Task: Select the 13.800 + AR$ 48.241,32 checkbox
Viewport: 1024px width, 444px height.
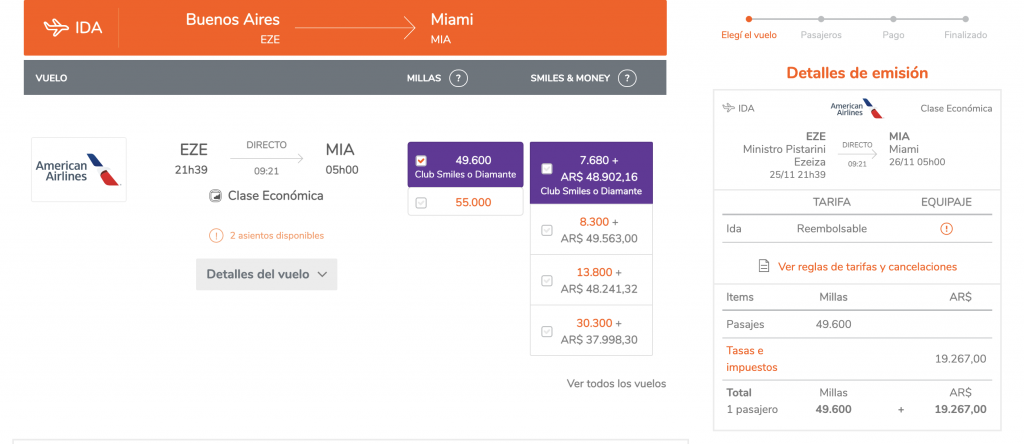Action: click(x=547, y=281)
